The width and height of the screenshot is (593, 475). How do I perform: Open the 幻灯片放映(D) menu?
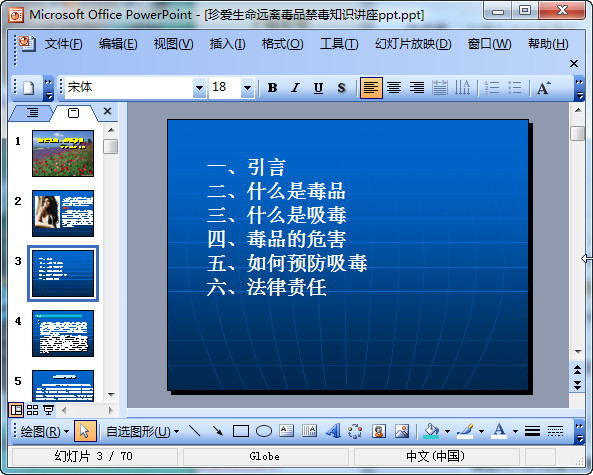pyautogui.click(x=413, y=44)
